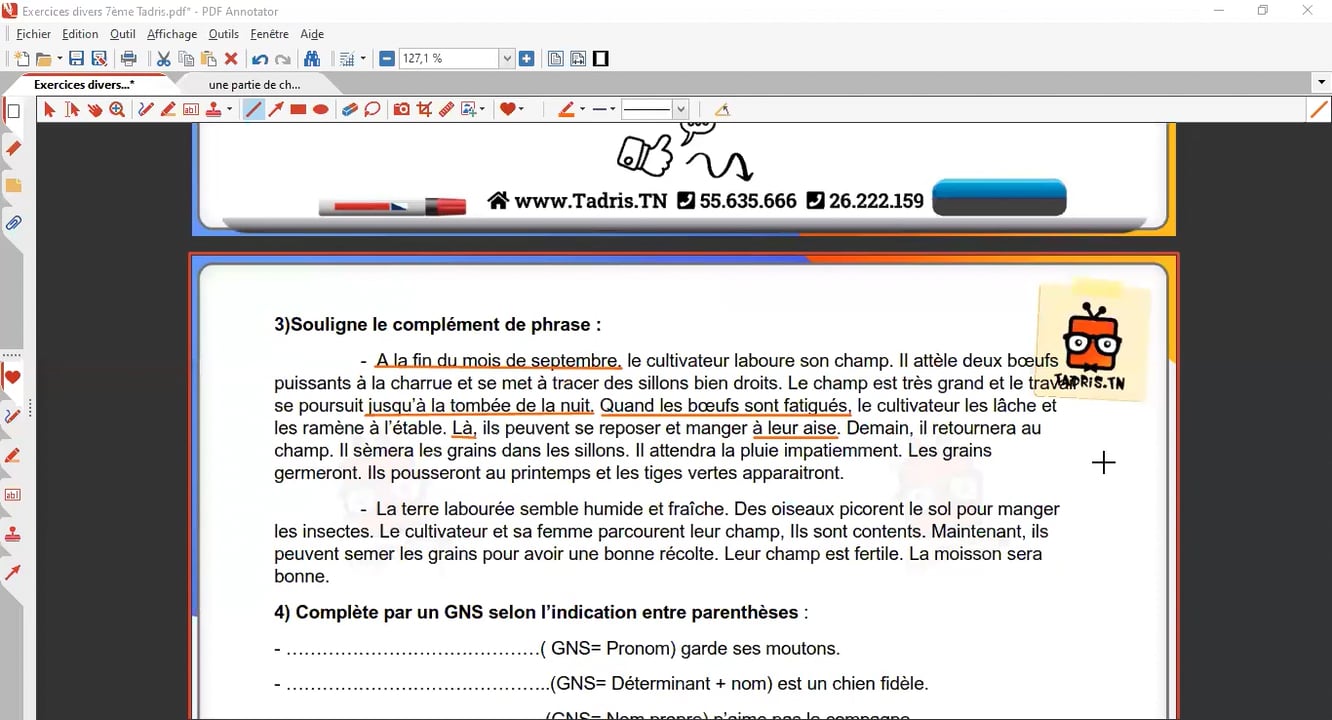Copy selection with the copy icon
Image resolution: width=1332 pixels, height=720 pixels.
[x=186, y=59]
